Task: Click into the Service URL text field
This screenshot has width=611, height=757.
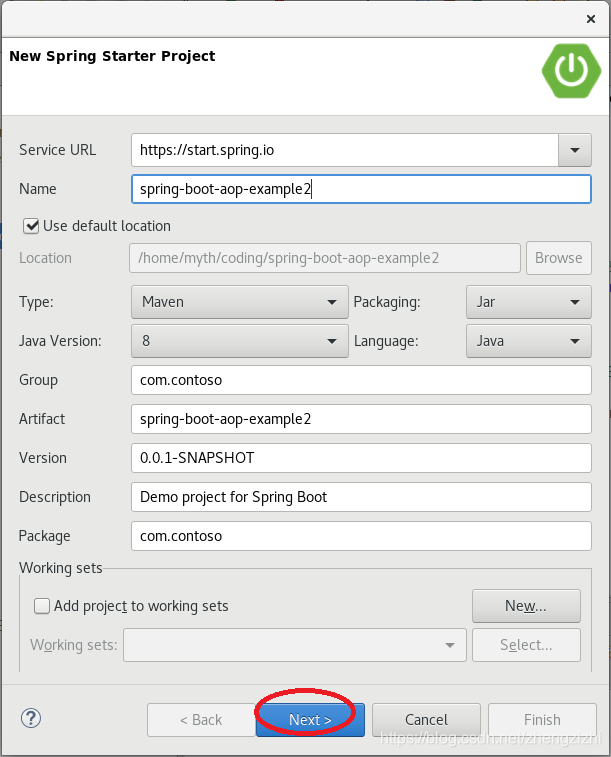Action: click(345, 150)
